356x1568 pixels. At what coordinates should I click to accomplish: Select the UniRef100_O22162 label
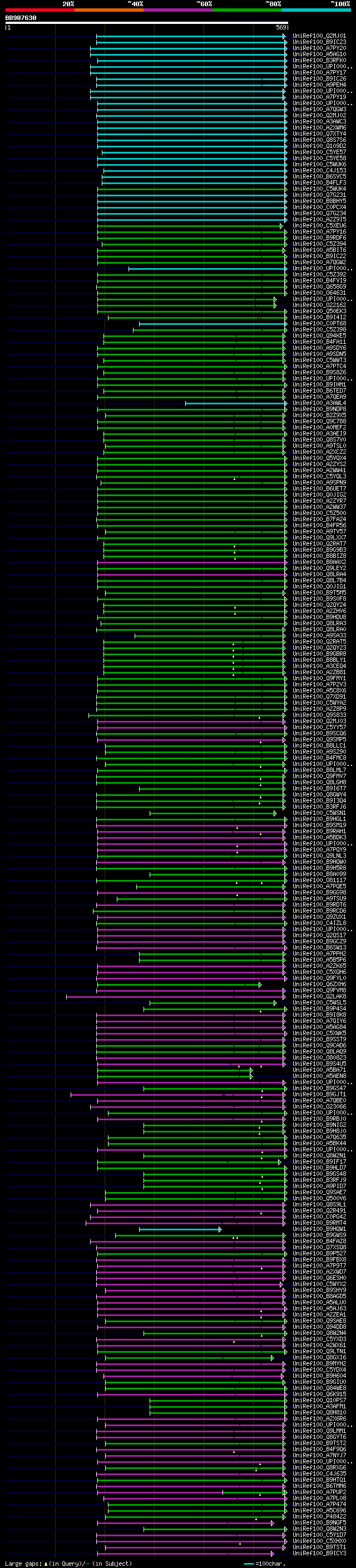319,305
